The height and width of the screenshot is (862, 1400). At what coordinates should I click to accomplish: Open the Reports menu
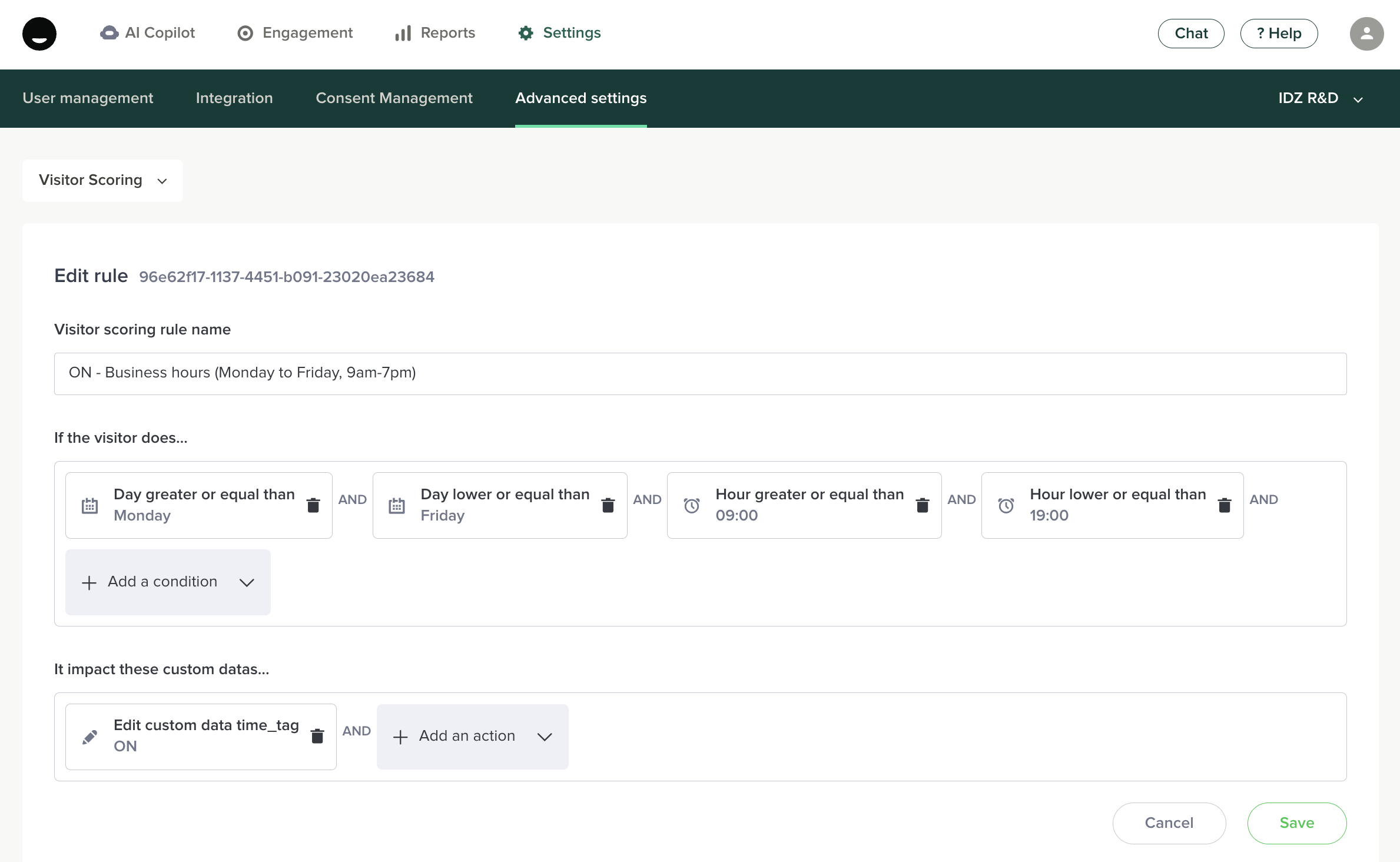pyautogui.click(x=435, y=33)
